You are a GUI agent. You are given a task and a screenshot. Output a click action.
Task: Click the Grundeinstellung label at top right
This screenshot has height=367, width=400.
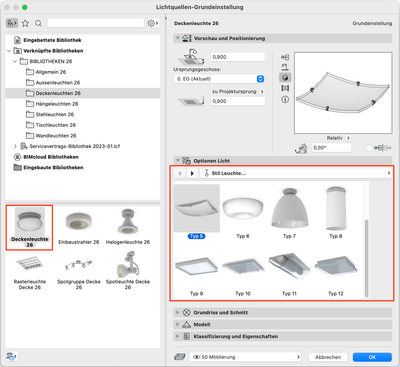click(372, 23)
